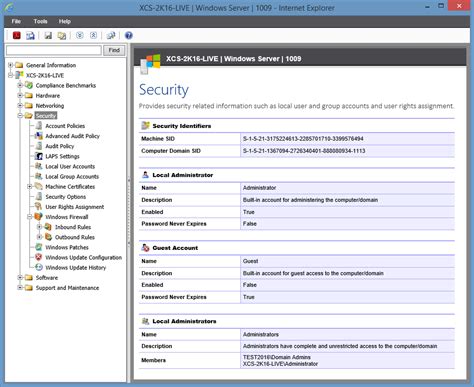Open the Tools menu
Image resolution: width=474 pixels, height=387 pixels.
pyautogui.click(x=40, y=21)
